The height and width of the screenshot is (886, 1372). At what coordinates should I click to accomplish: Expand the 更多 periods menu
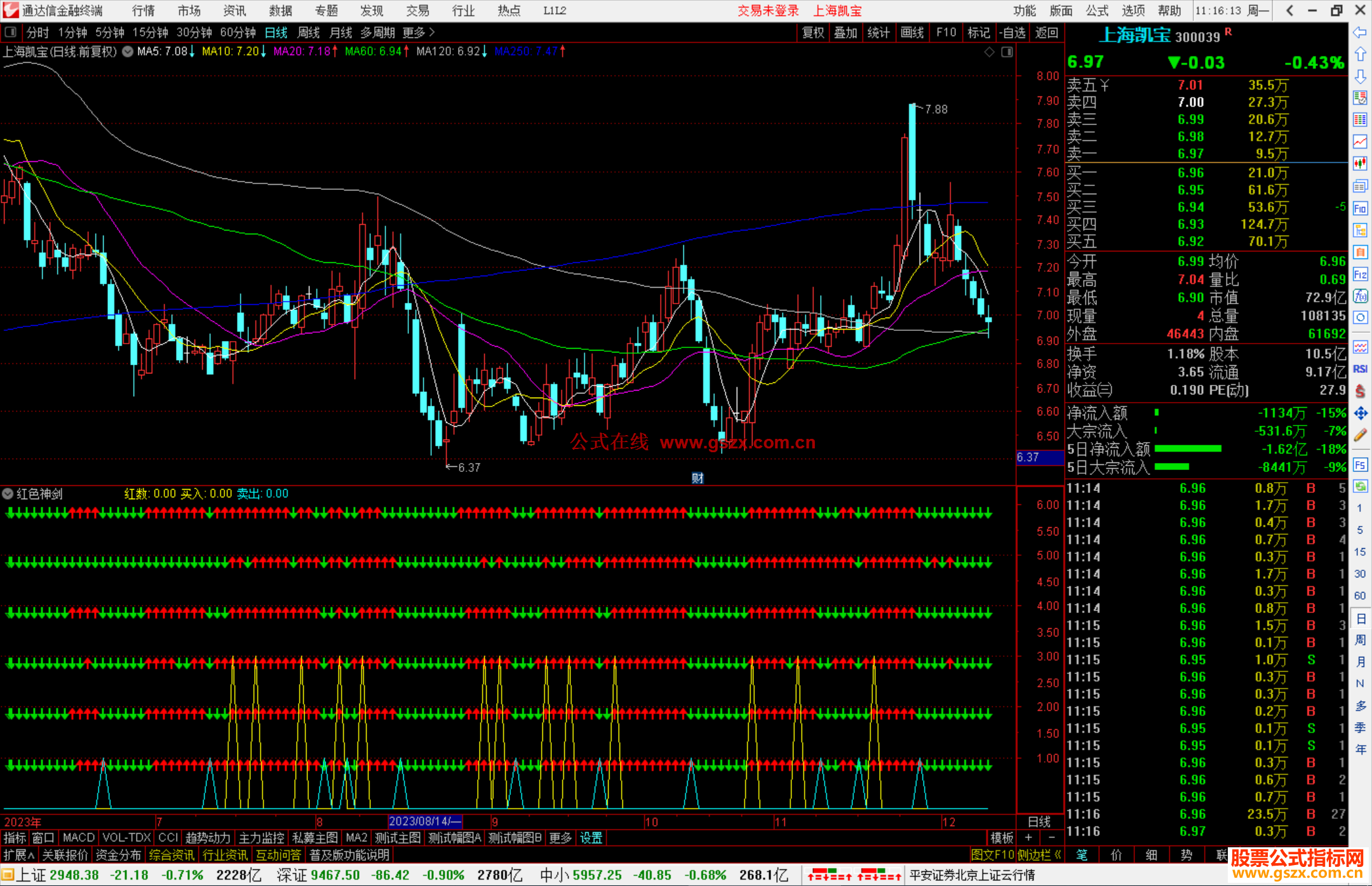pyautogui.click(x=419, y=32)
